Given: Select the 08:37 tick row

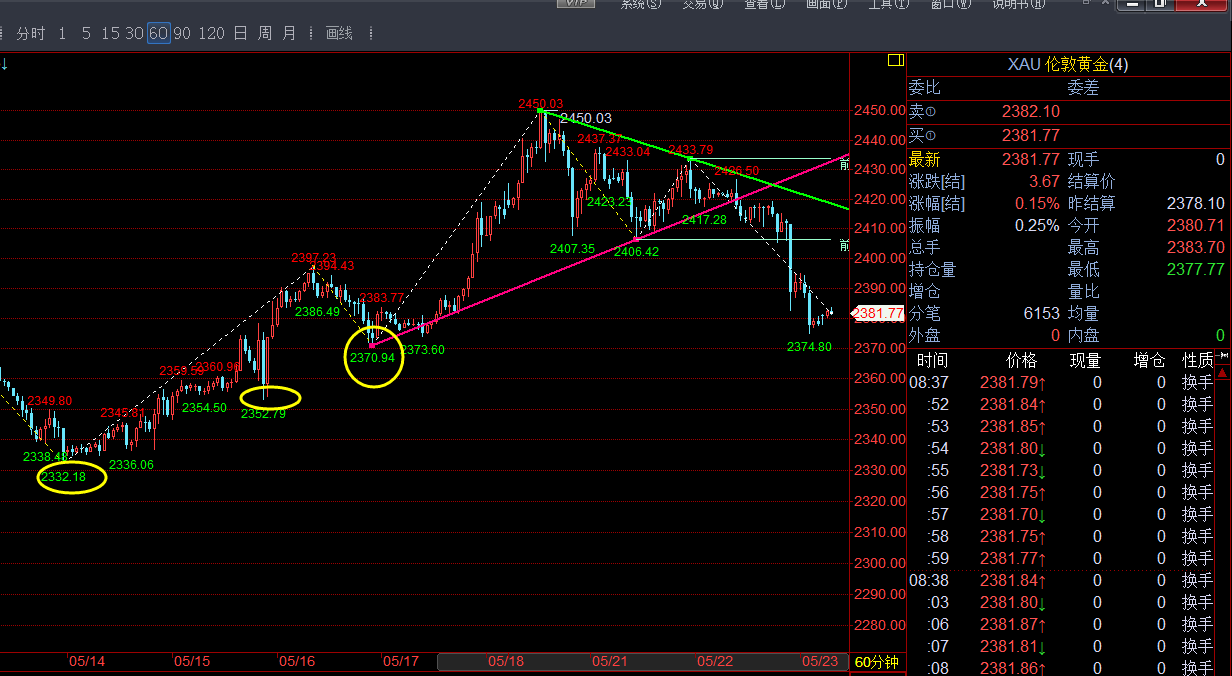Looking at the screenshot, I should tap(1060, 382).
